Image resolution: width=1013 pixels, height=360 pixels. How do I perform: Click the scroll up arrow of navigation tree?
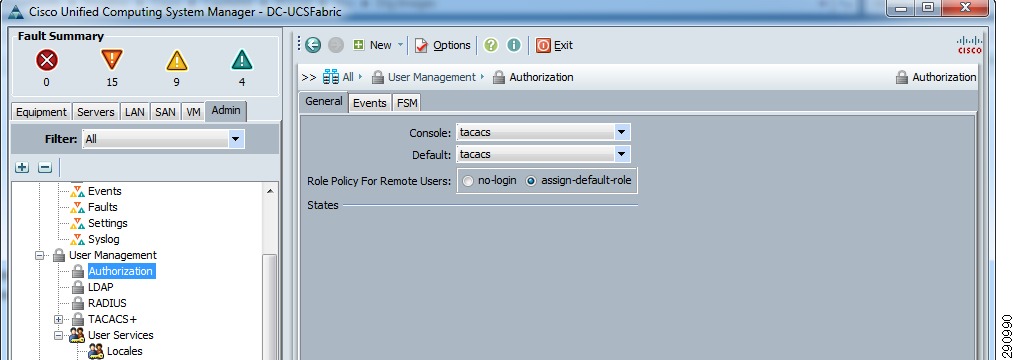[x=269, y=192]
